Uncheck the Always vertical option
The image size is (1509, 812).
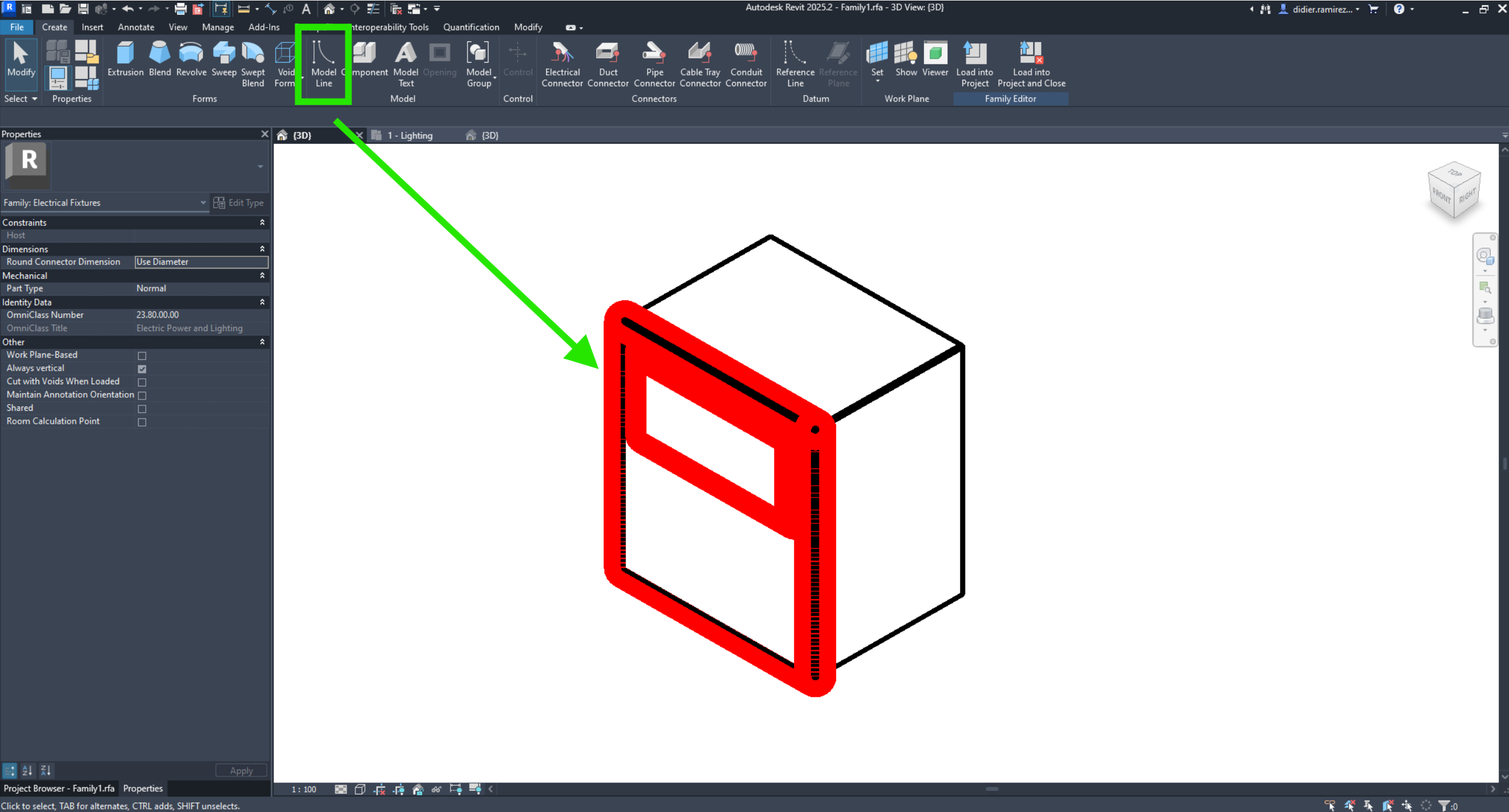(142, 368)
